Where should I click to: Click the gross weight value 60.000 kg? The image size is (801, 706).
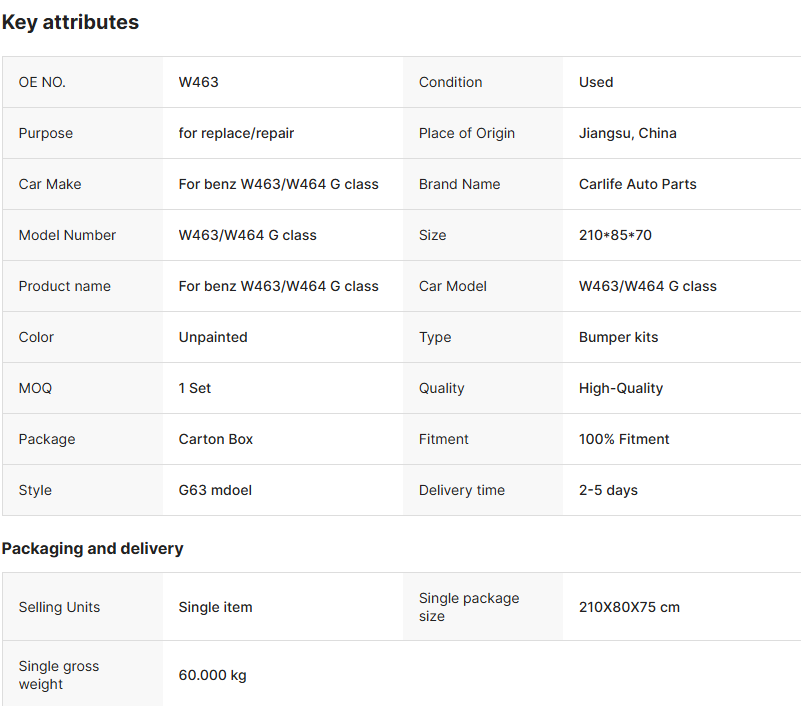pos(212,675)
